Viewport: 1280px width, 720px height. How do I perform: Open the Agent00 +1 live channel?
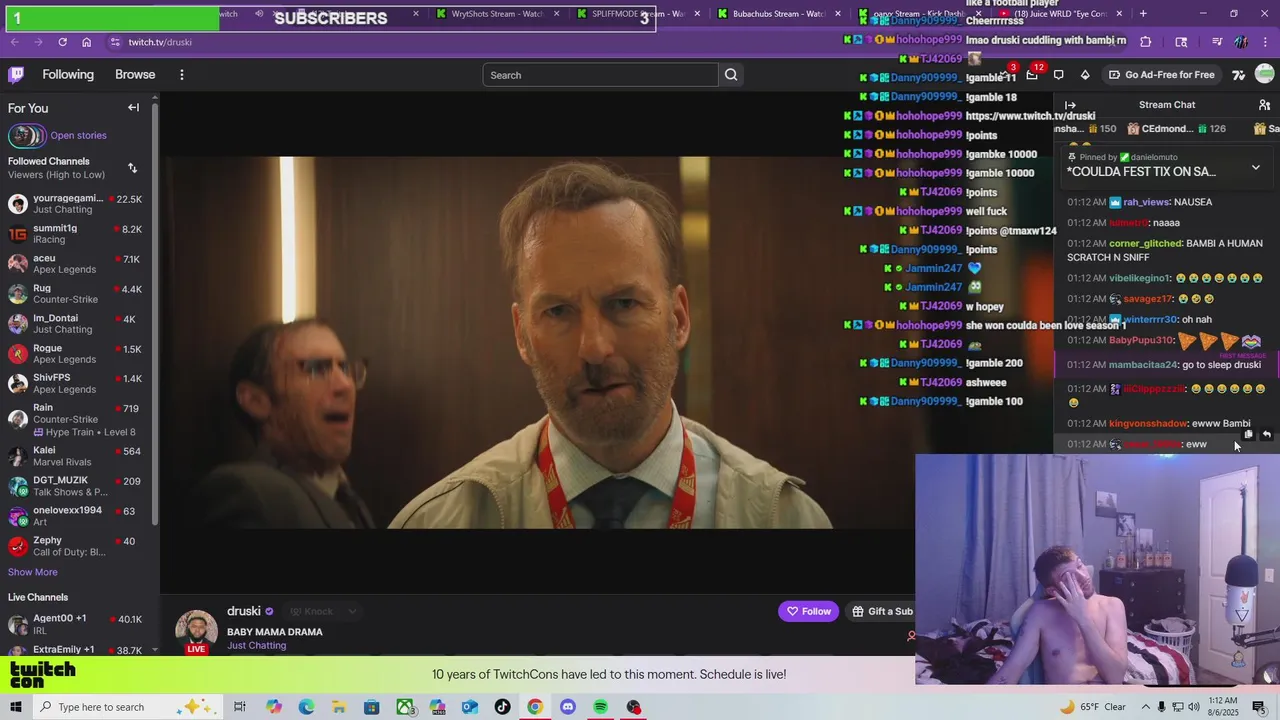tap(77, 624)
